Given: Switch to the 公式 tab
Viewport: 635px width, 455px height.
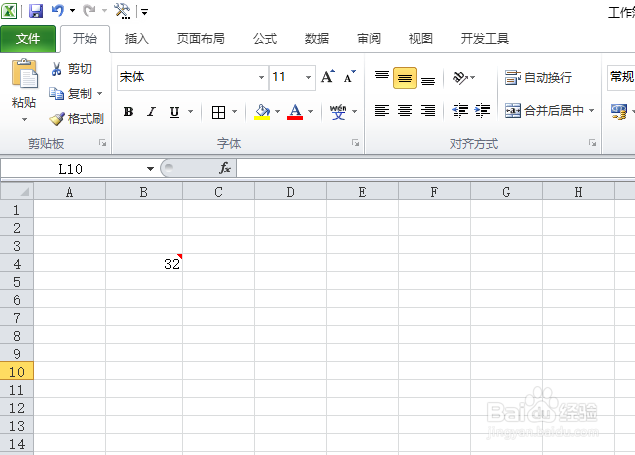Looking at the screenshot, I should [265, 39].
